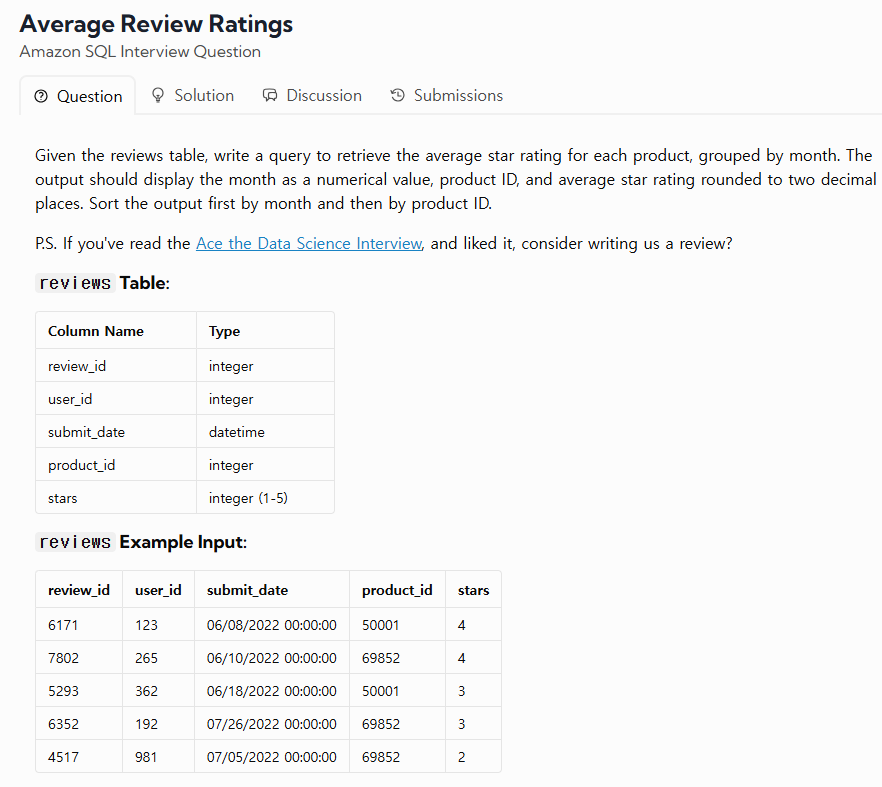Click 'submit_date' header in example input
Viewport: 882px width, 787px height.
pyautogui.click(x=272, y=590)
